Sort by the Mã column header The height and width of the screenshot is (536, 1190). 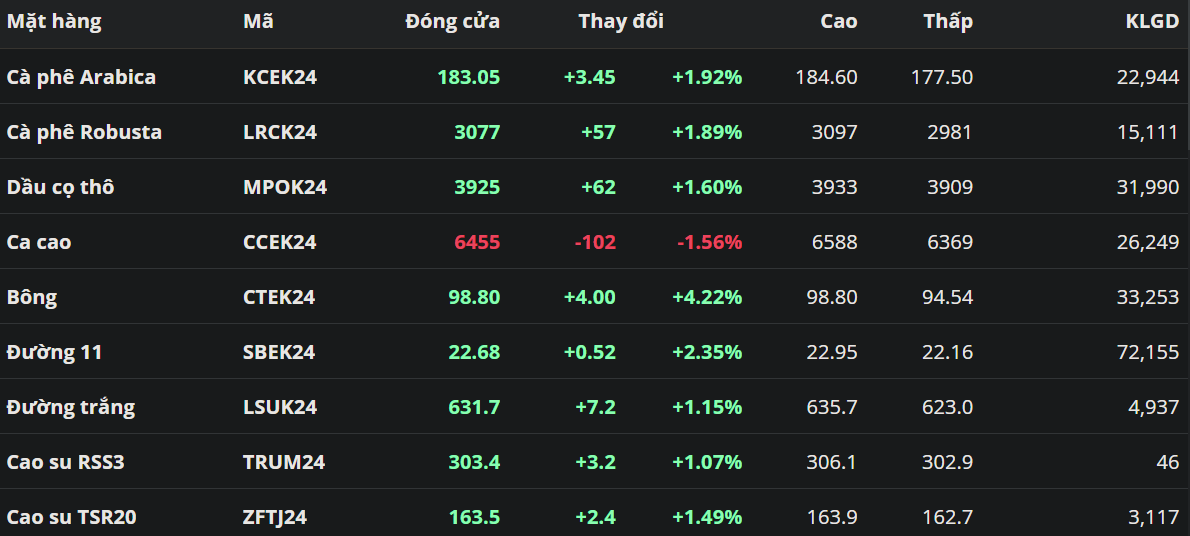(x=258, y=21)
